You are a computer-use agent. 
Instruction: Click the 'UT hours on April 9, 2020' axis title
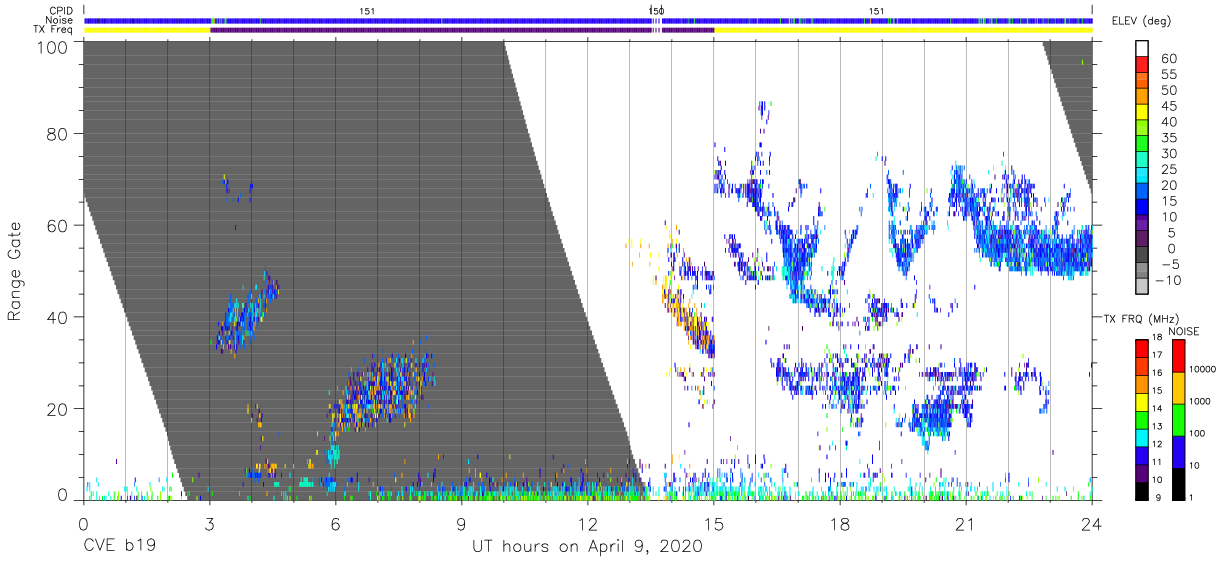(x=587, y=547)
